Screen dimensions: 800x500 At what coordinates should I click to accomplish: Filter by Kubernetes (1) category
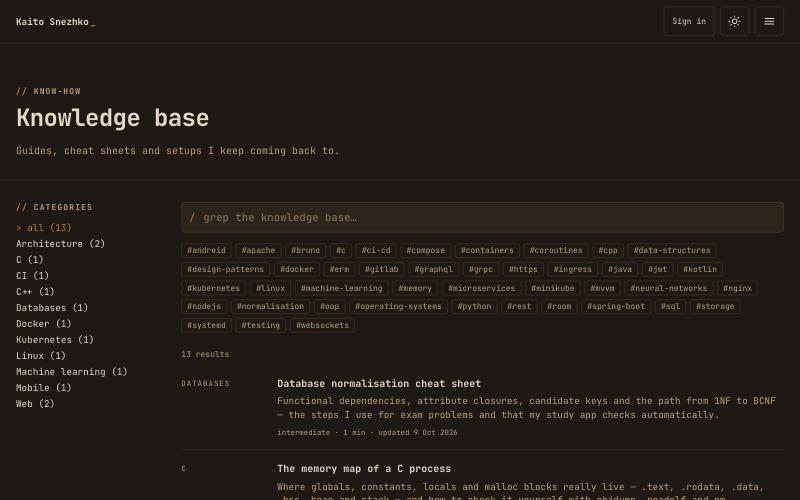pos(55,340)
